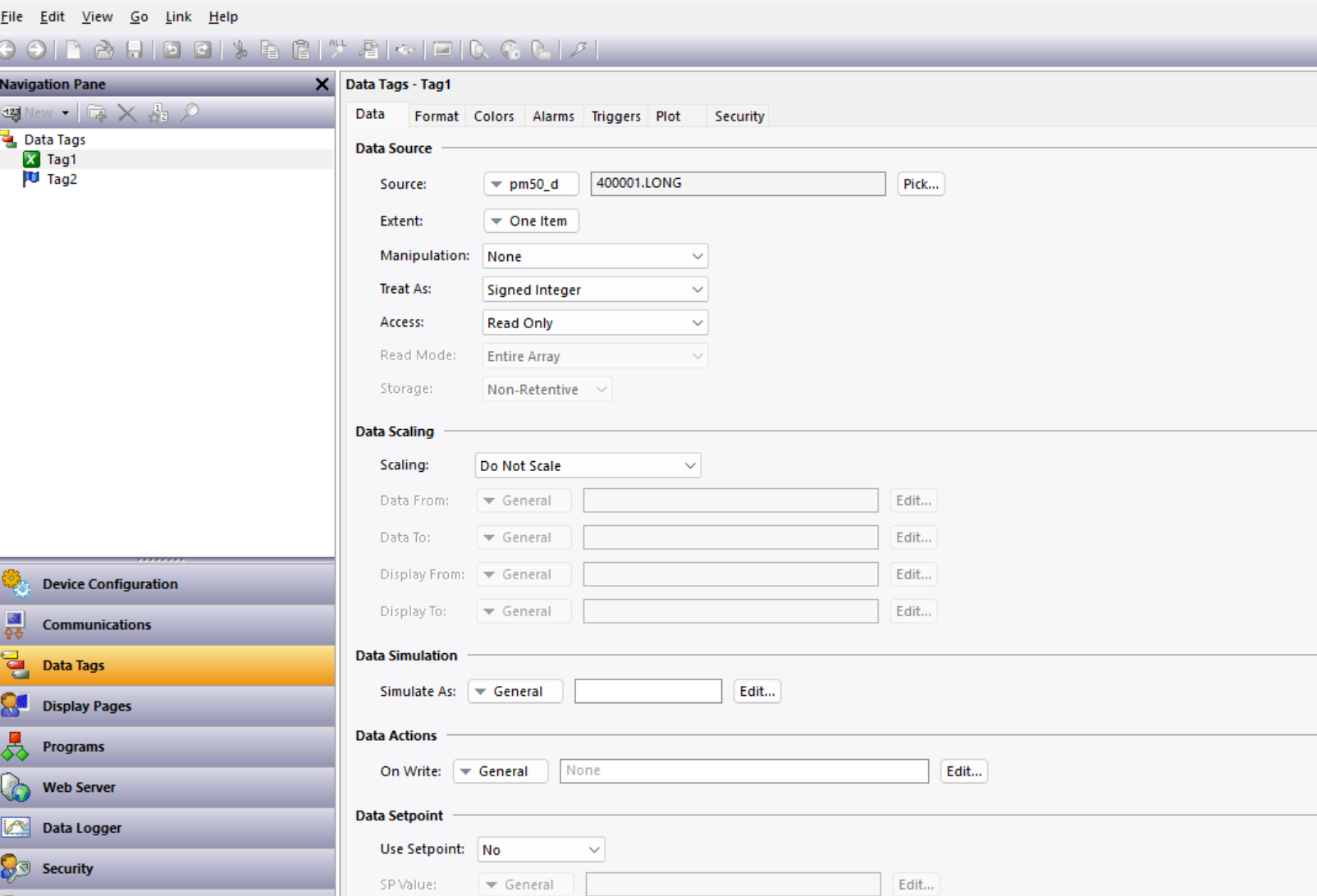Expand the Treat As dropdown
Screen dimensions: 1317x896
click(595, 290)
